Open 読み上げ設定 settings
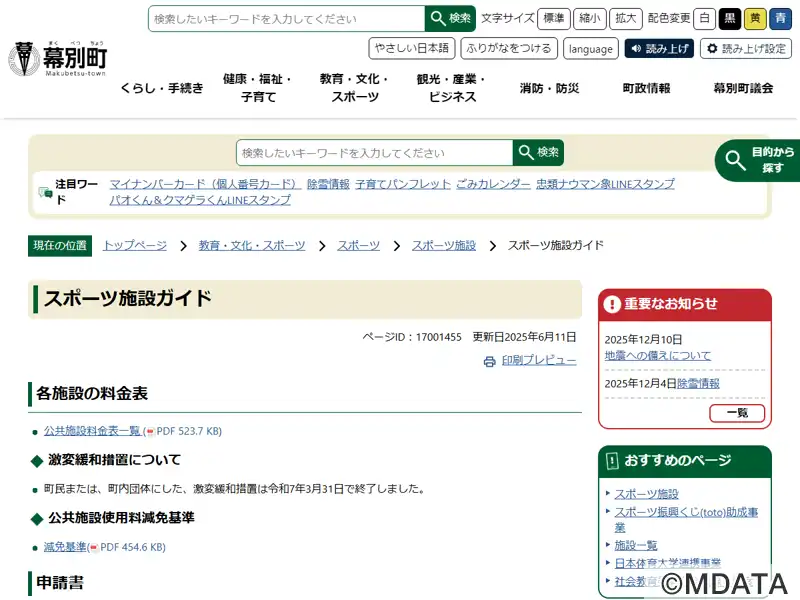 click(746, 48)
